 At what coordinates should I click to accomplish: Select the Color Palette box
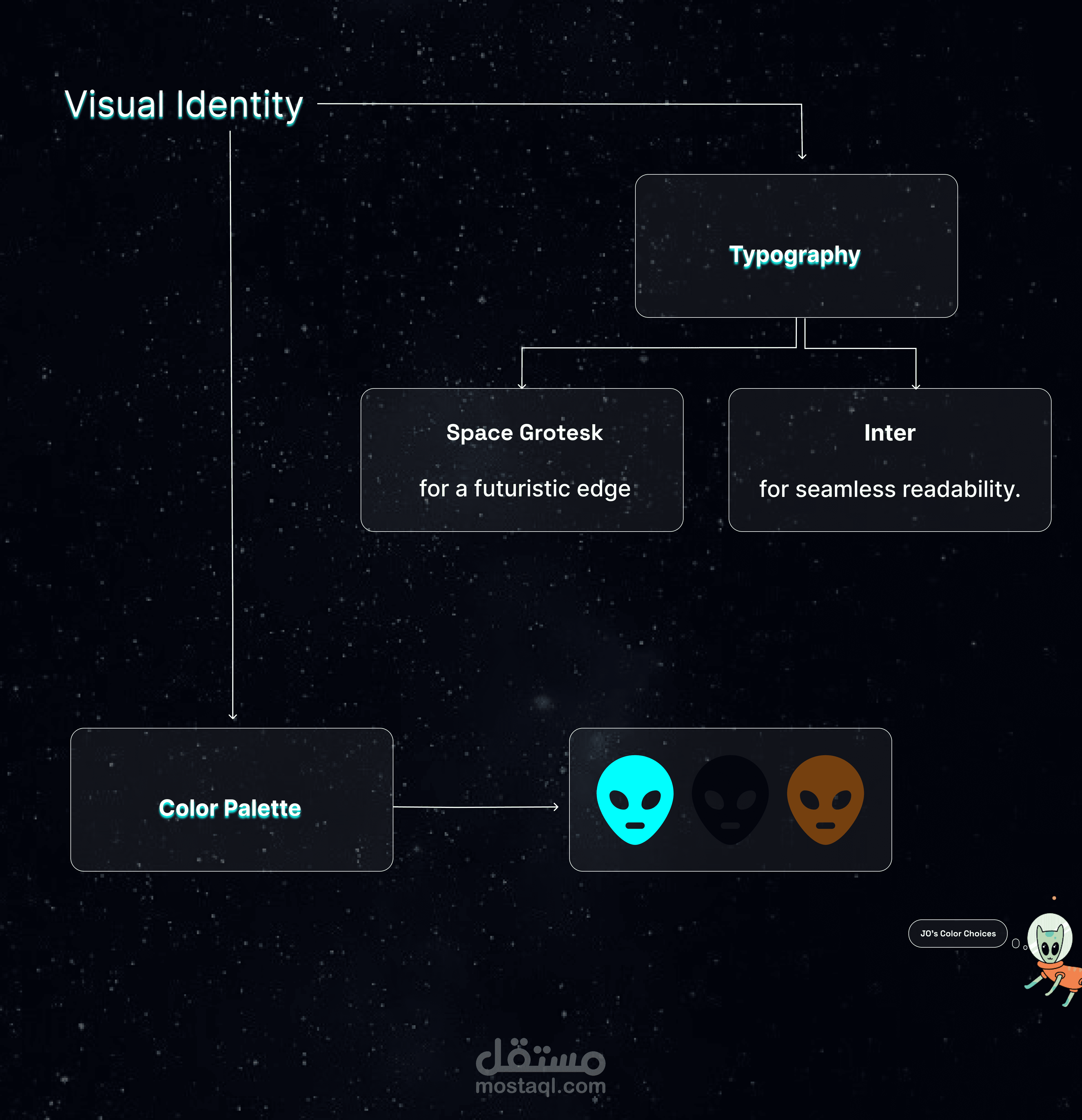[232, 799]
